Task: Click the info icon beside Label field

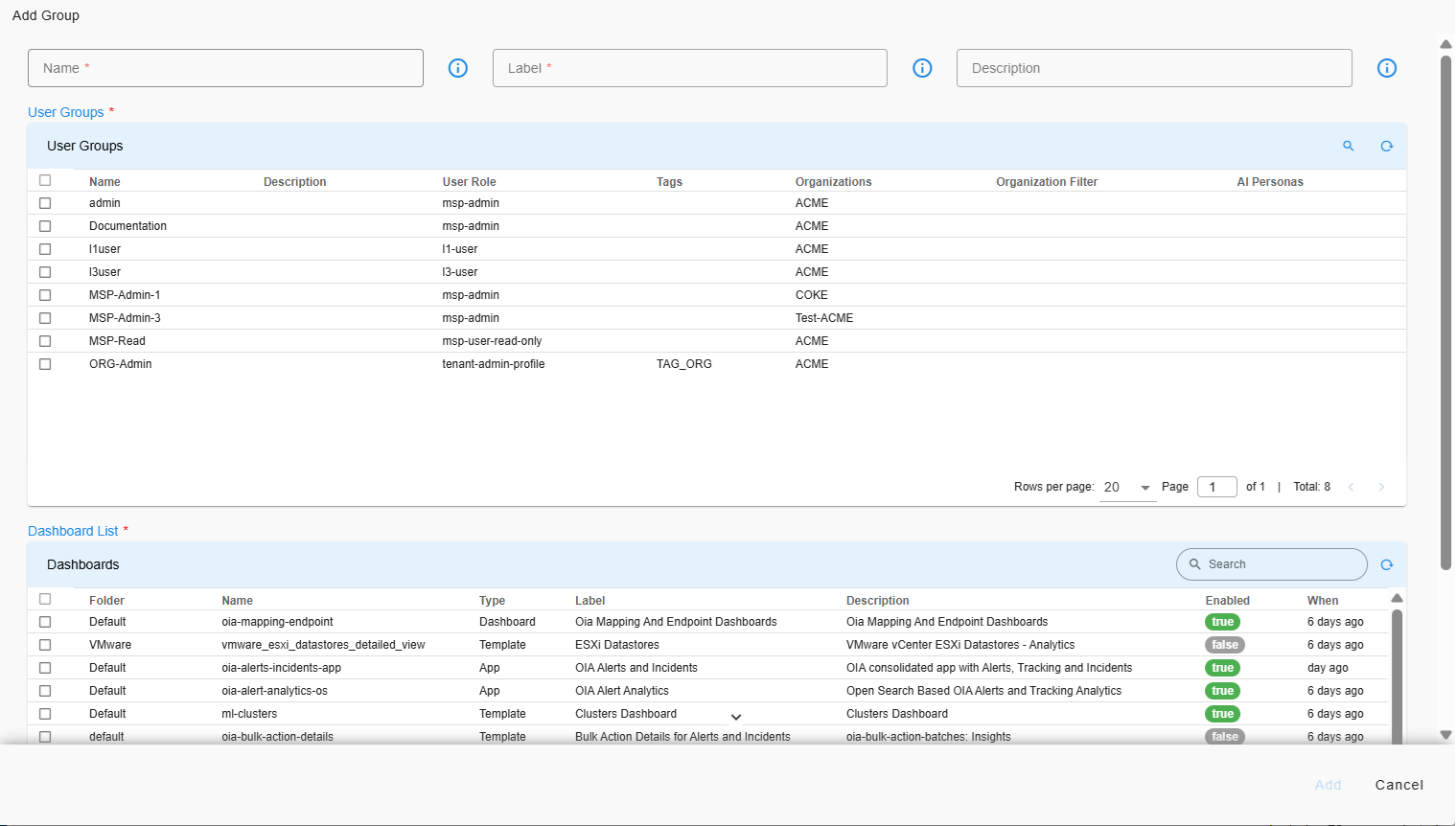Action: pyautogui.click(x=922, y=68)
